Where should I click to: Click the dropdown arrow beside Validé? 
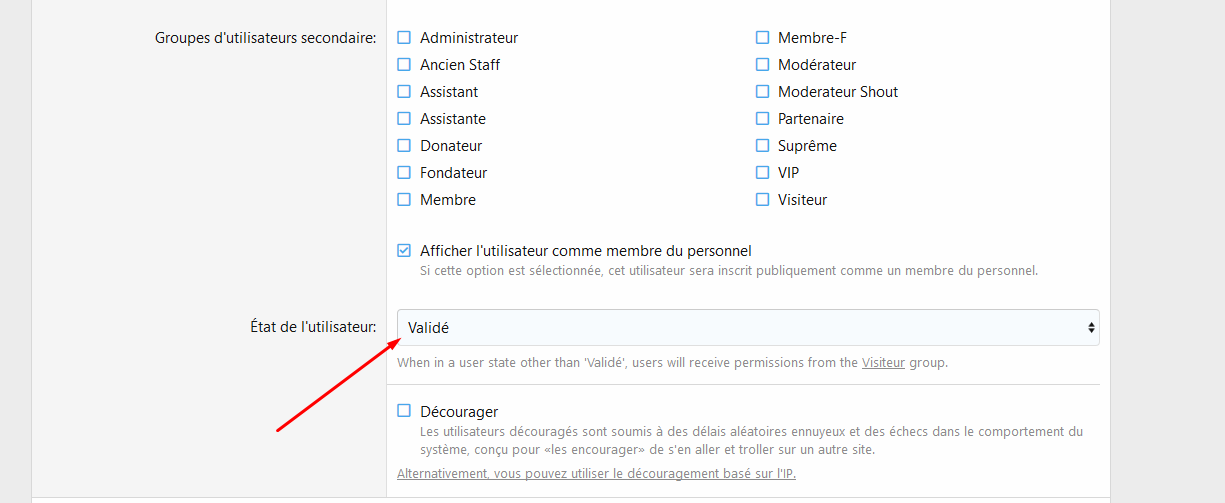[1090, 328]
